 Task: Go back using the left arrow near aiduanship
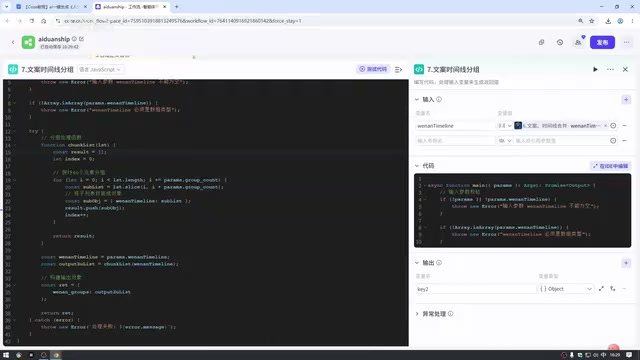click(x=13, y=42)
